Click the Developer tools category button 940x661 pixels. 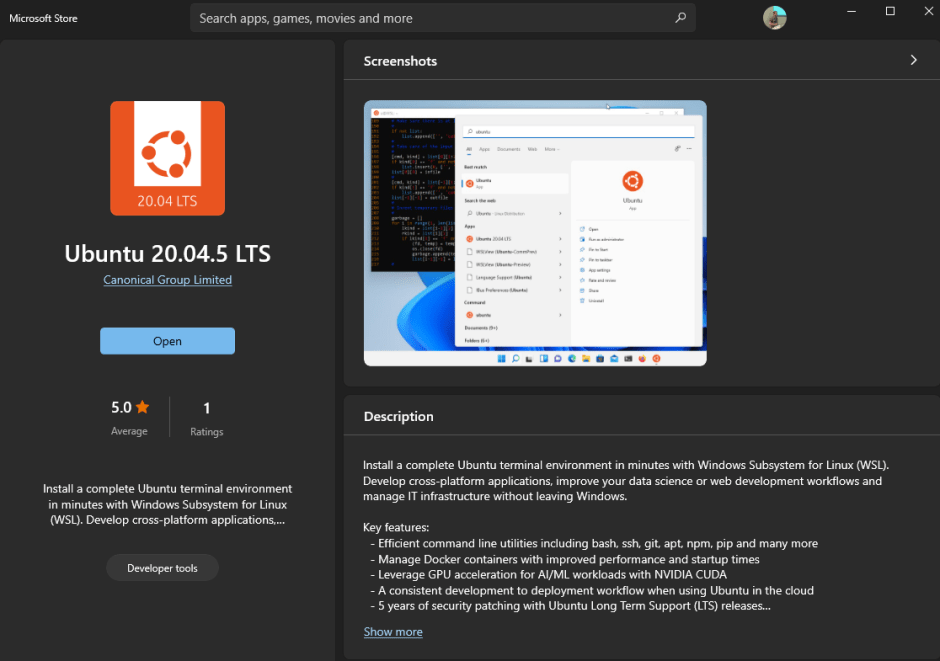(x=162, y=568)
